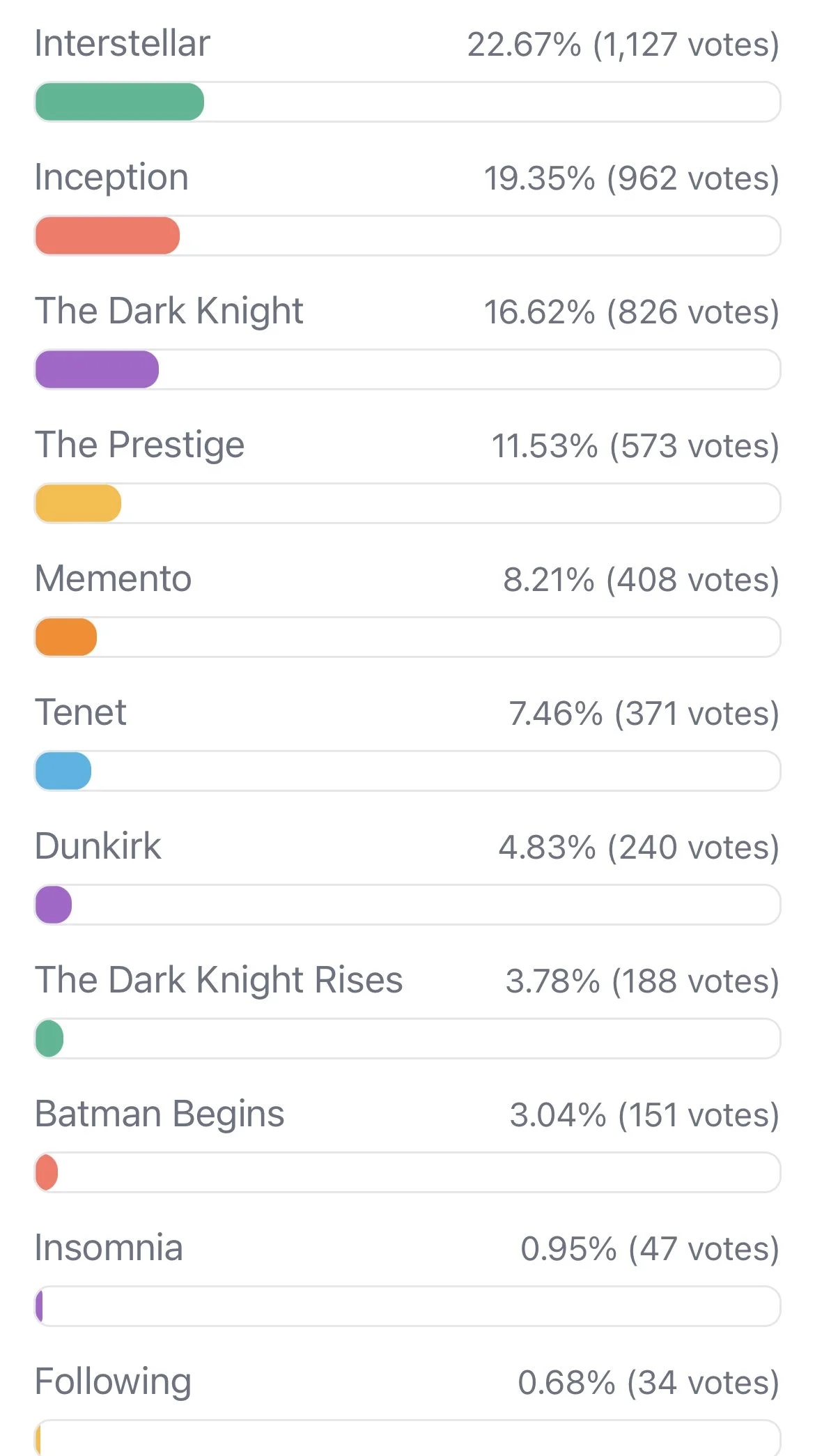The height and width of the screenshot is (1456, 815).
Task: Select the Dunkirk poll option
Action: click(98, 846)
